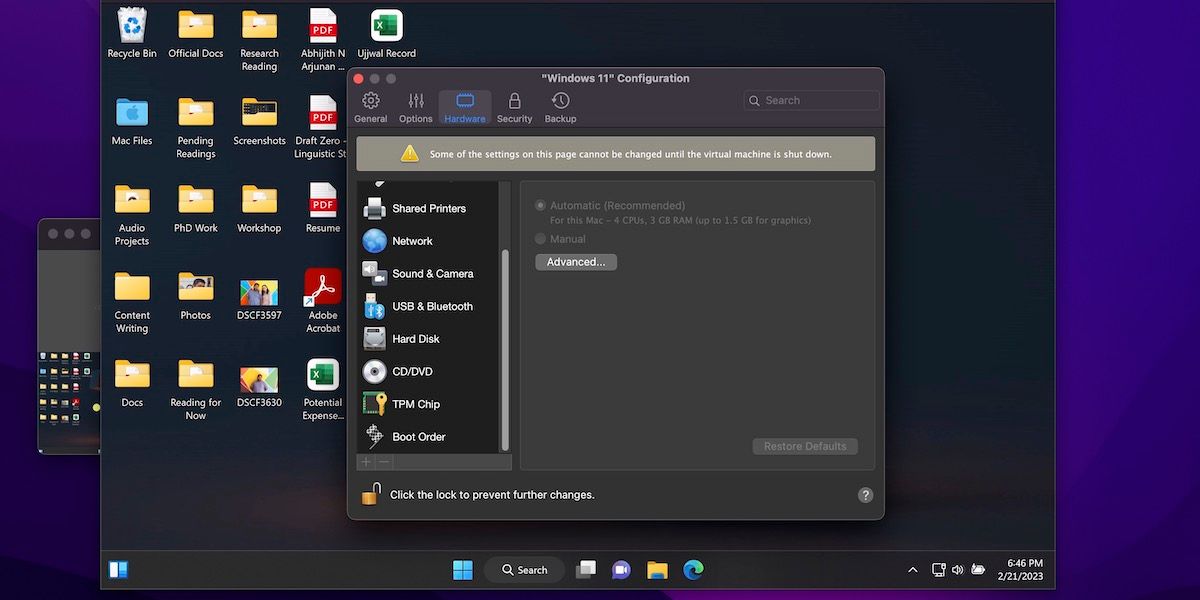Select the Ujjwal Record Excel file
This screenshot has height=600, width=1200.
coord(387,33)
